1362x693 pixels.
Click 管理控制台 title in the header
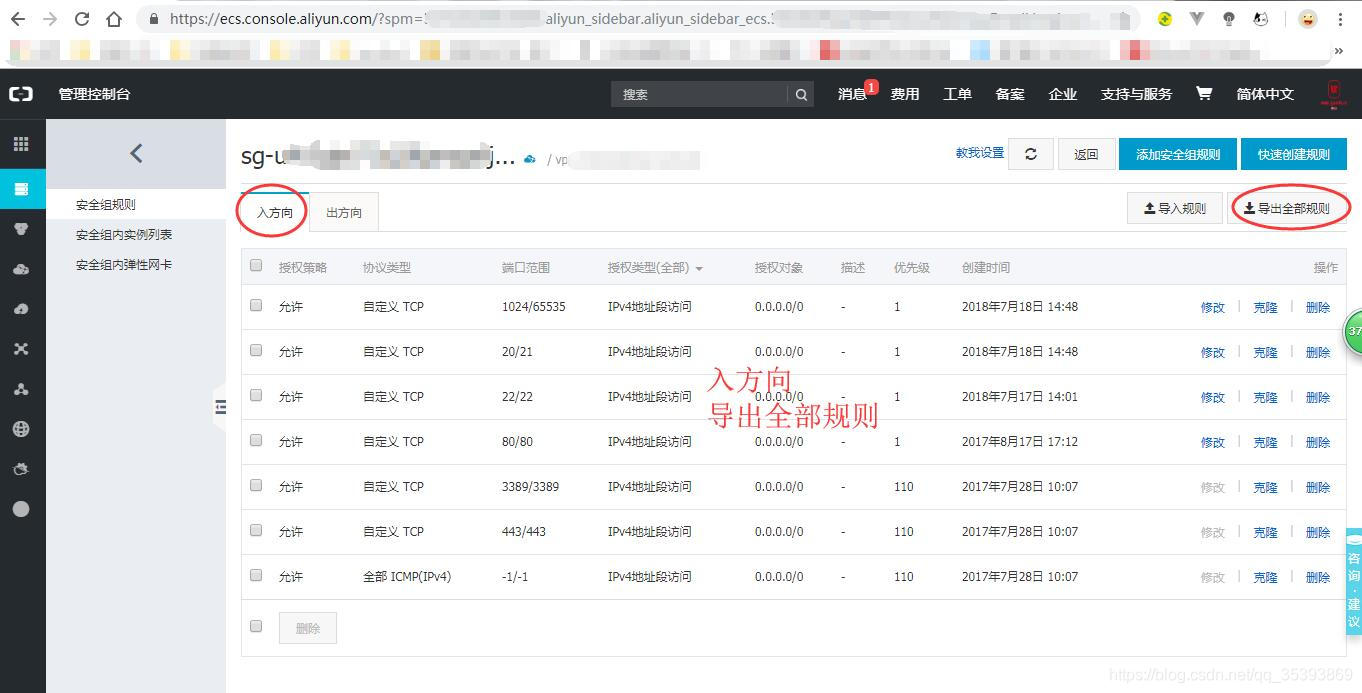(x=94, y=94)
